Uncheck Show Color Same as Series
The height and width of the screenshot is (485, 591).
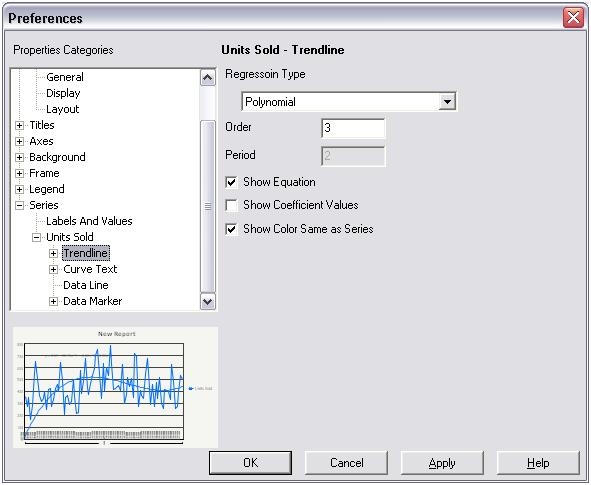coord(231,229)
